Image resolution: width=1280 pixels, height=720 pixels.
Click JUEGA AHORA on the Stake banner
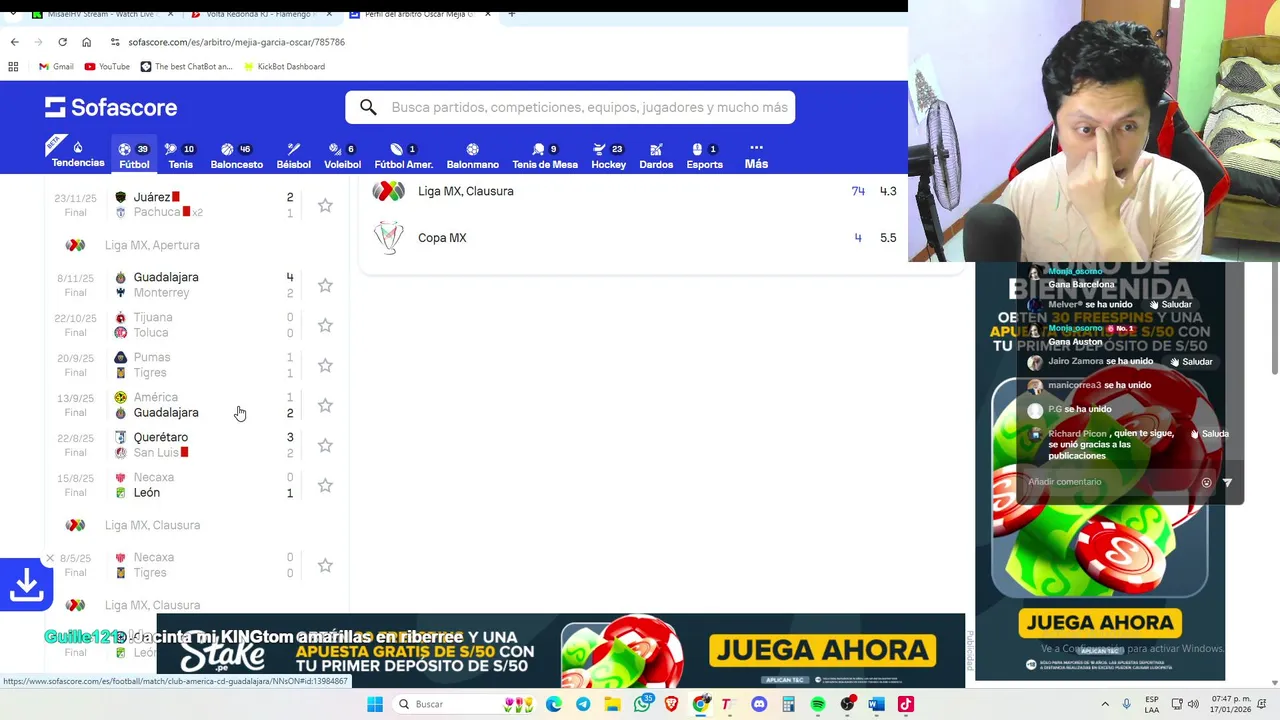tap(823, 652)
